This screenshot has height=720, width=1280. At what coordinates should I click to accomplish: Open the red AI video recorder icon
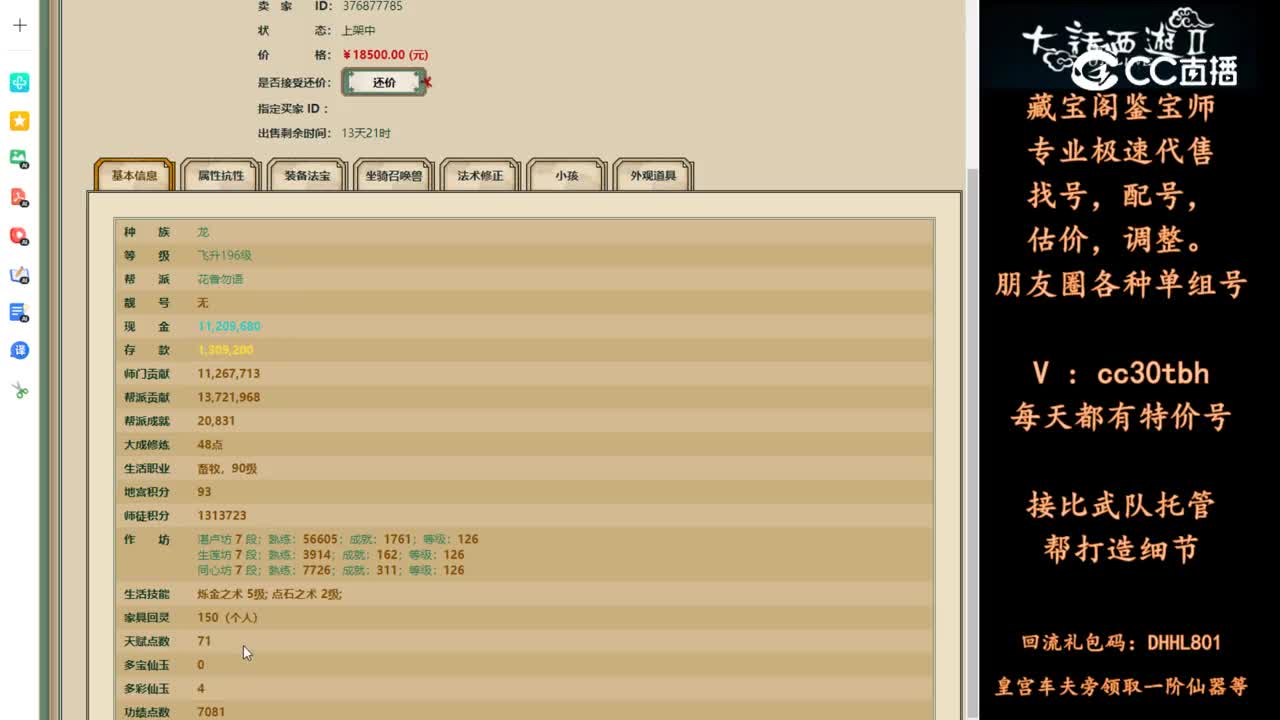19,236
